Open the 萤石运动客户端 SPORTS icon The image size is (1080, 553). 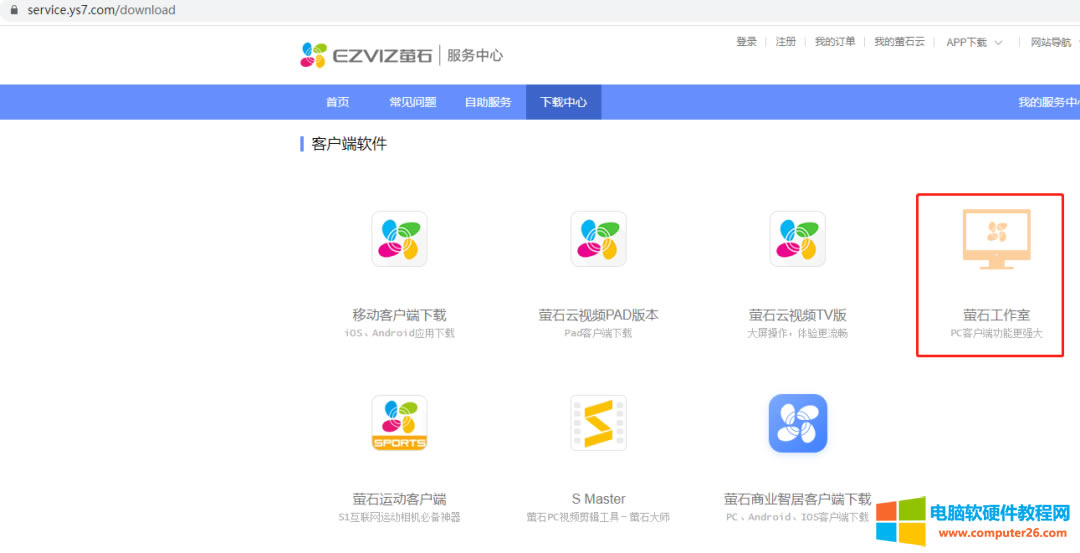coord(399,423)
